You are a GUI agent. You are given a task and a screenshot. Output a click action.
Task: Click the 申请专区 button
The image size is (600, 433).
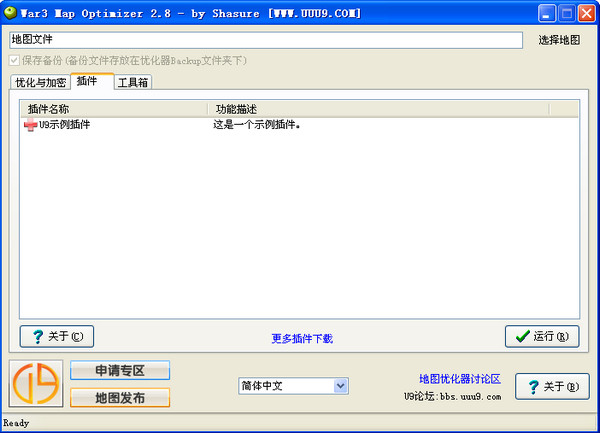[120, 370]
